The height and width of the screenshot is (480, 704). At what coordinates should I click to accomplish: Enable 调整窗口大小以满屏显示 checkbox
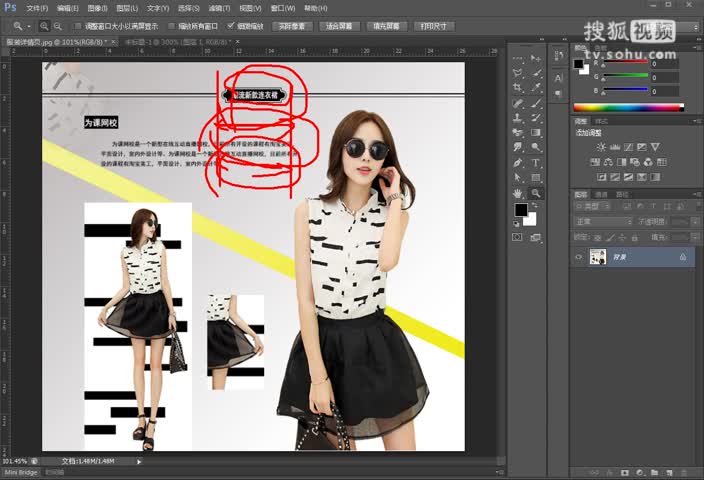tap(78, 26)
